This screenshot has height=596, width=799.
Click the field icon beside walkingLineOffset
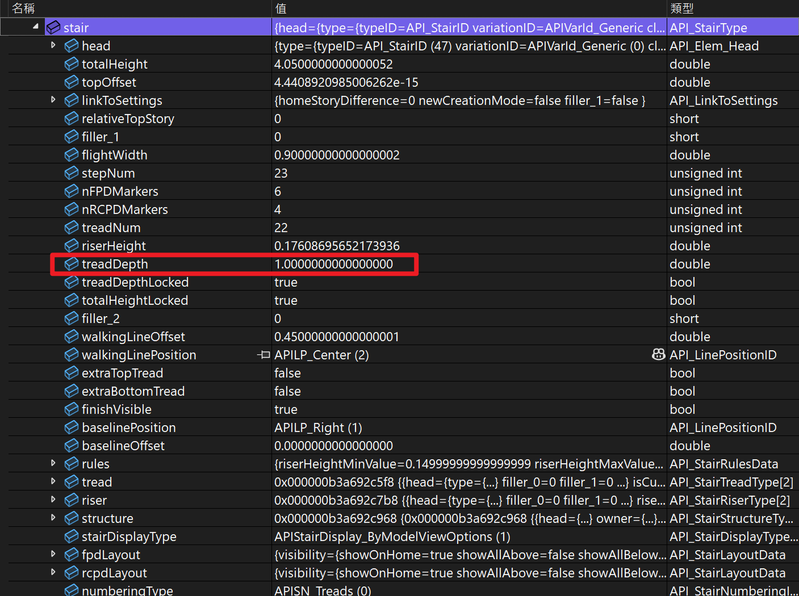[x=71, y=337]
